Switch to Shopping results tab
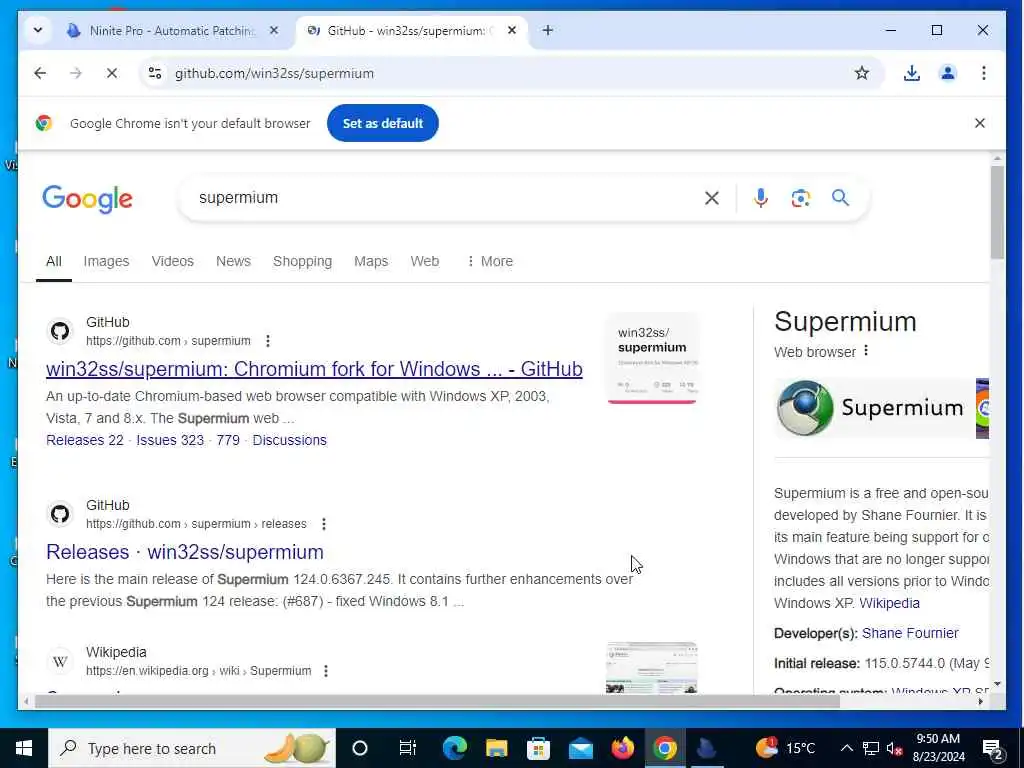The image size is (1024, 768). click(x=302, y=261)
